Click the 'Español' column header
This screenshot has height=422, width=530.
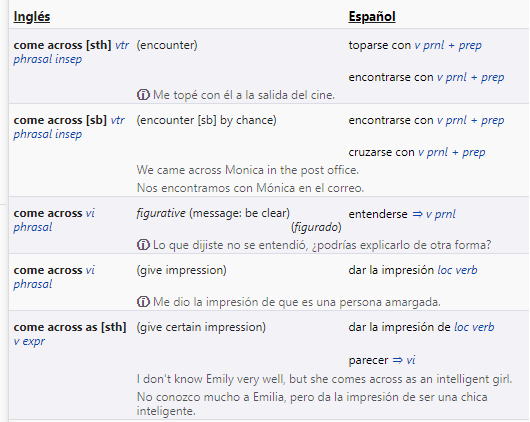coord(372,16)
